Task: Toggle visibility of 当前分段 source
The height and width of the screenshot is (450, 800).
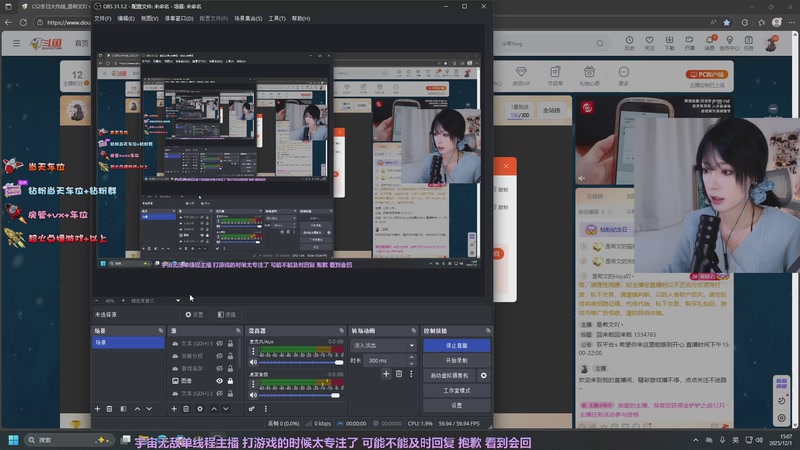Action: click(219, 356)
